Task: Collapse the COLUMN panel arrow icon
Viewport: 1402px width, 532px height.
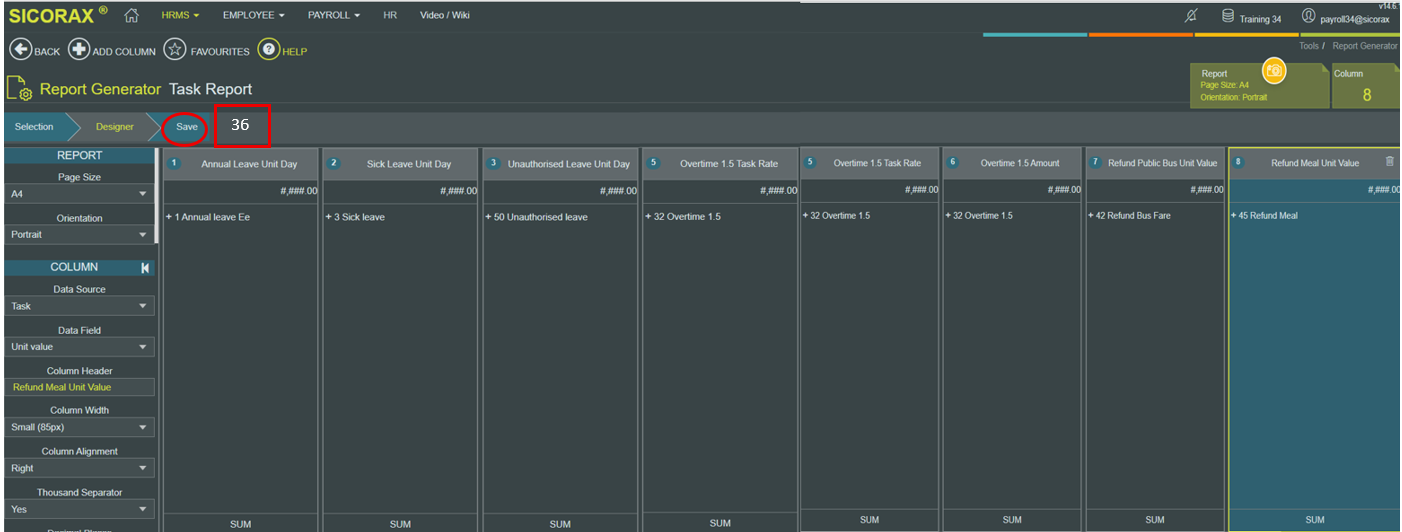Action: (145, 268)
